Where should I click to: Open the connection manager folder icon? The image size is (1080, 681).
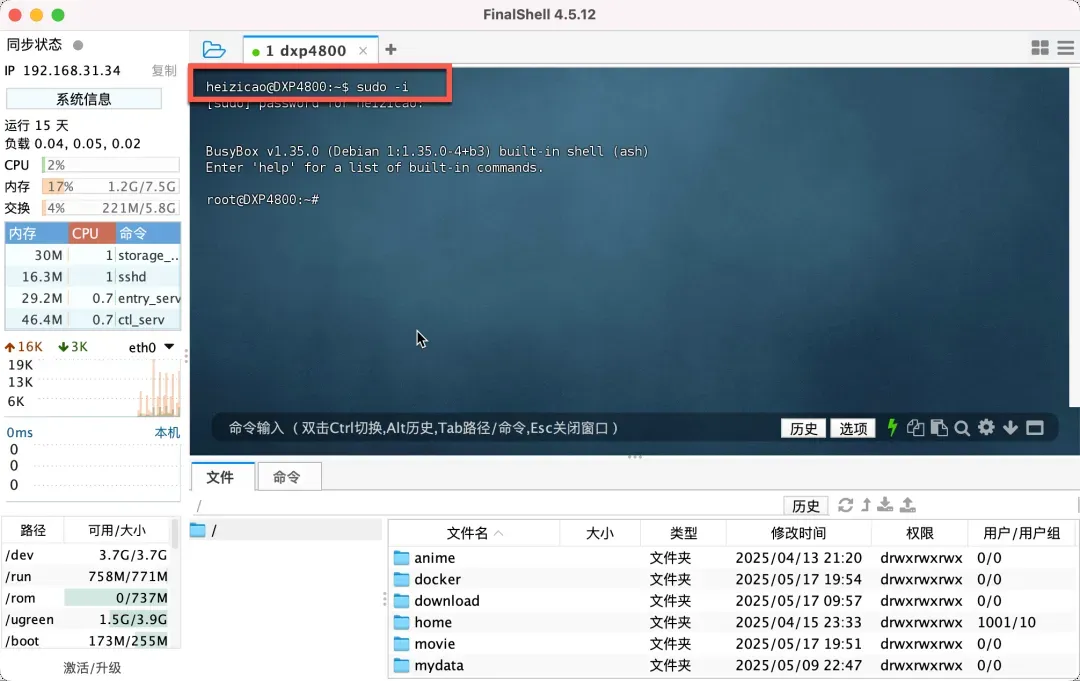(214, 50)
